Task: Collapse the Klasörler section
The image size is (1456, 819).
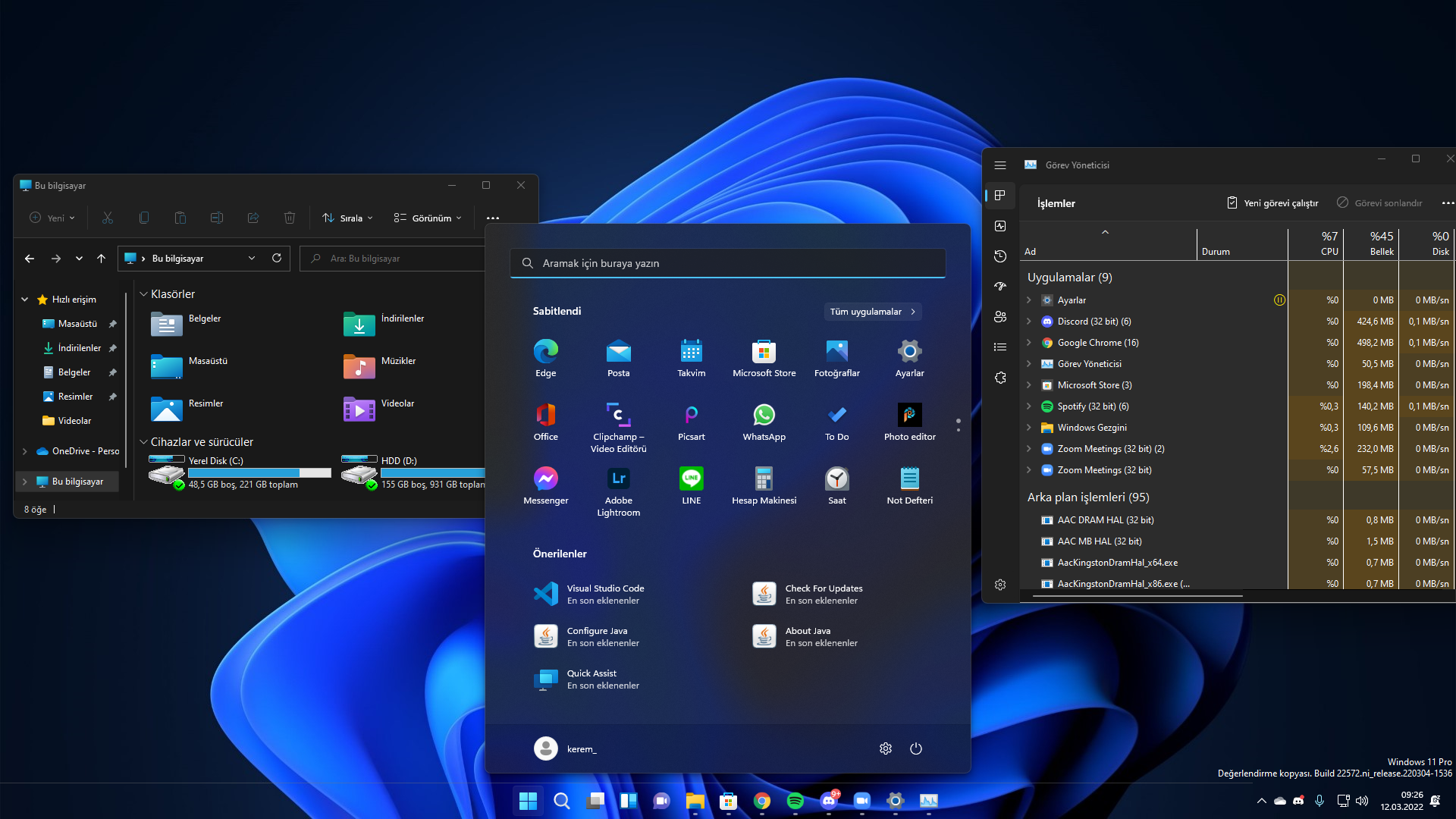Action: pyautogui.click(x=143, y=294)
